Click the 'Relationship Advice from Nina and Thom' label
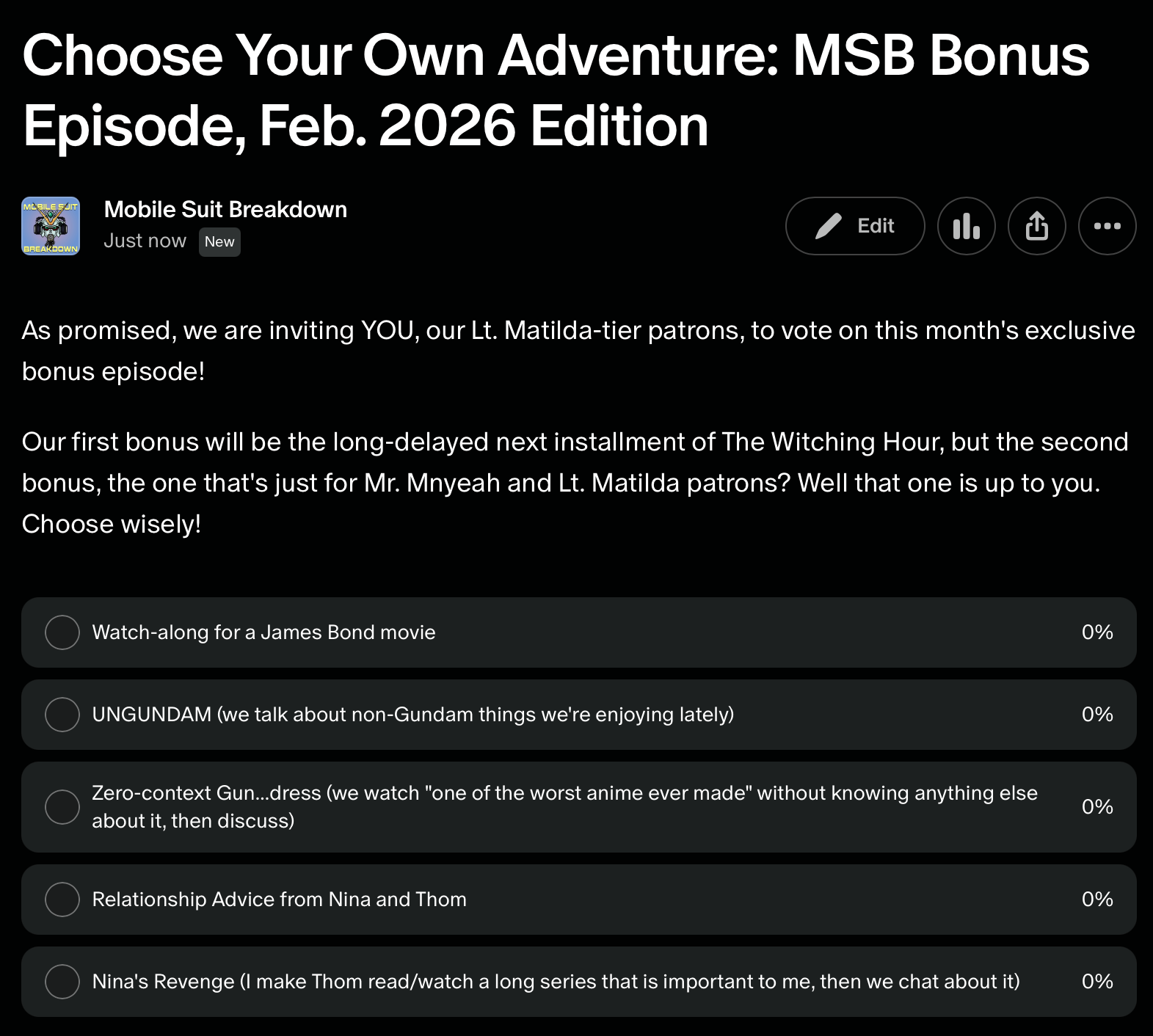The image size is (1153, 1036). point(279,900)
